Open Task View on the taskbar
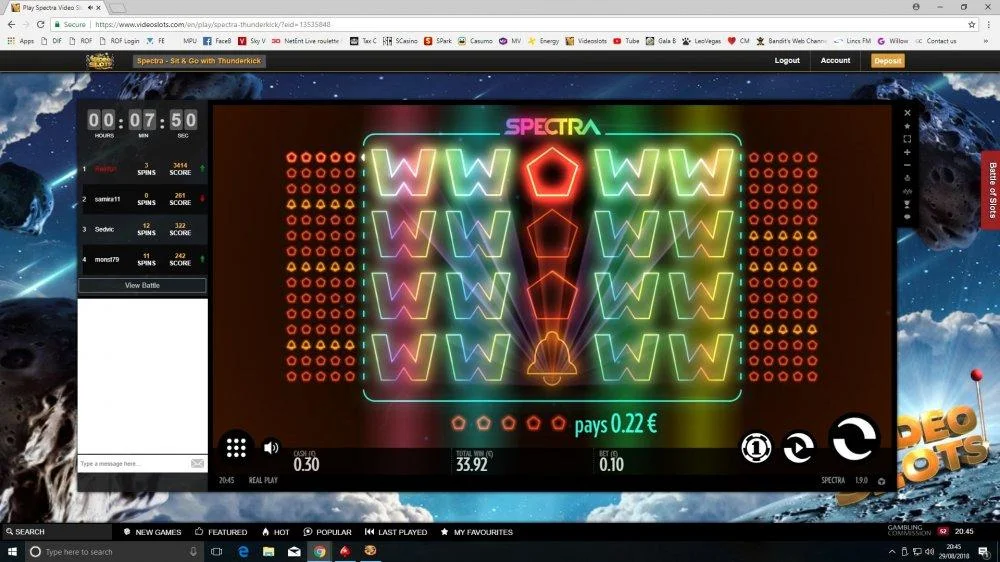 tap(216, 551)
